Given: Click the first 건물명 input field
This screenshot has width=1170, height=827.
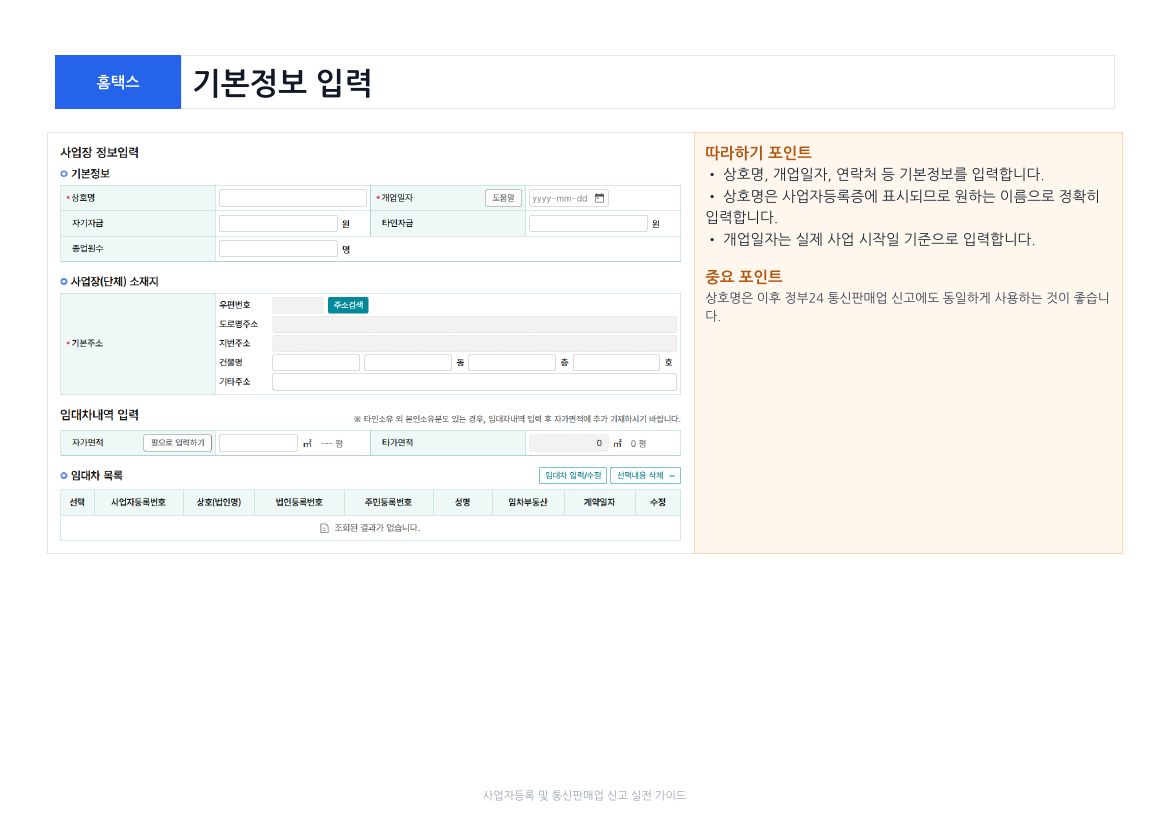Looking at the screenshot, I should pos(316,363).
